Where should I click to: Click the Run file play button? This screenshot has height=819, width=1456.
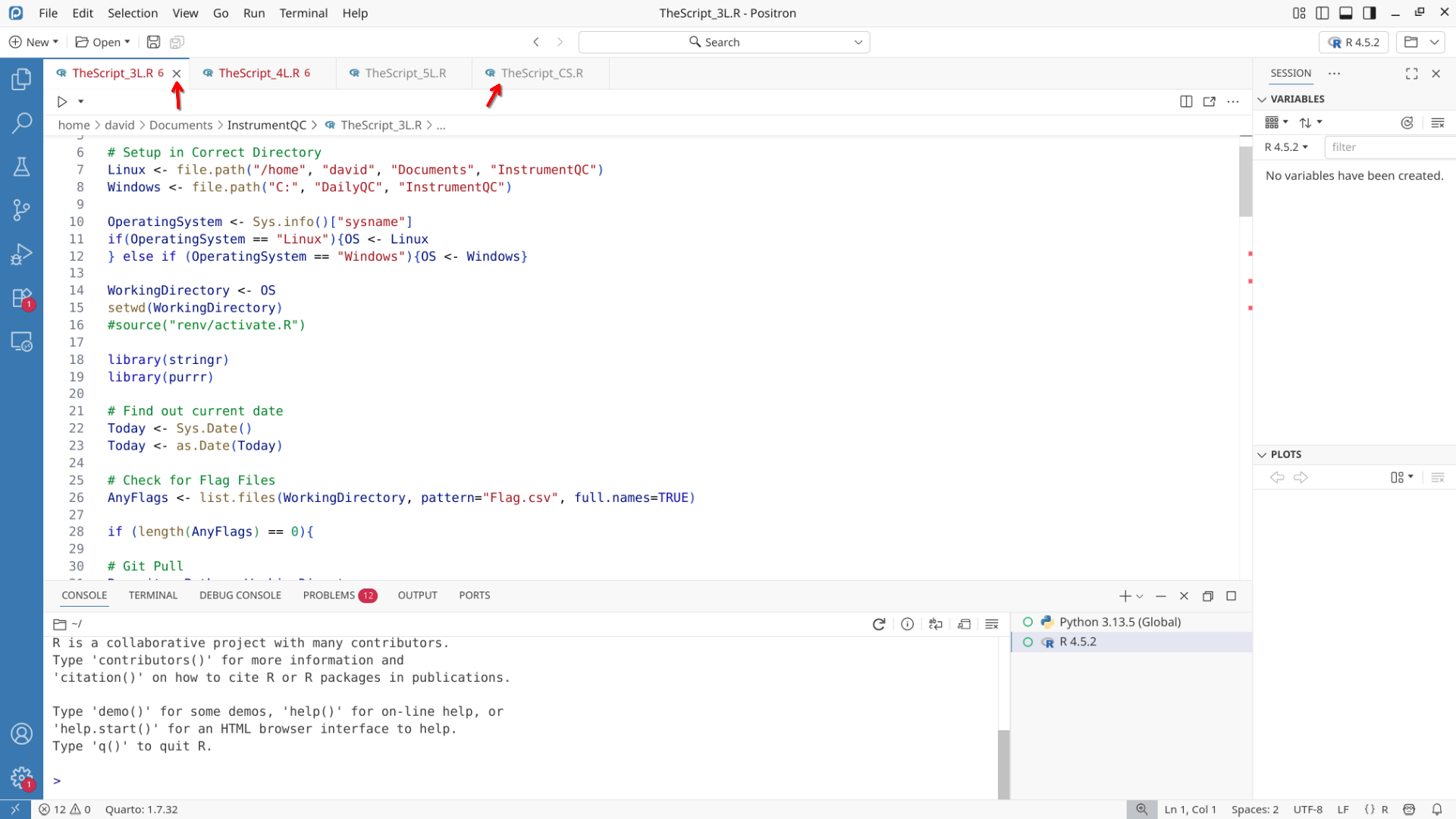(62, 102)
